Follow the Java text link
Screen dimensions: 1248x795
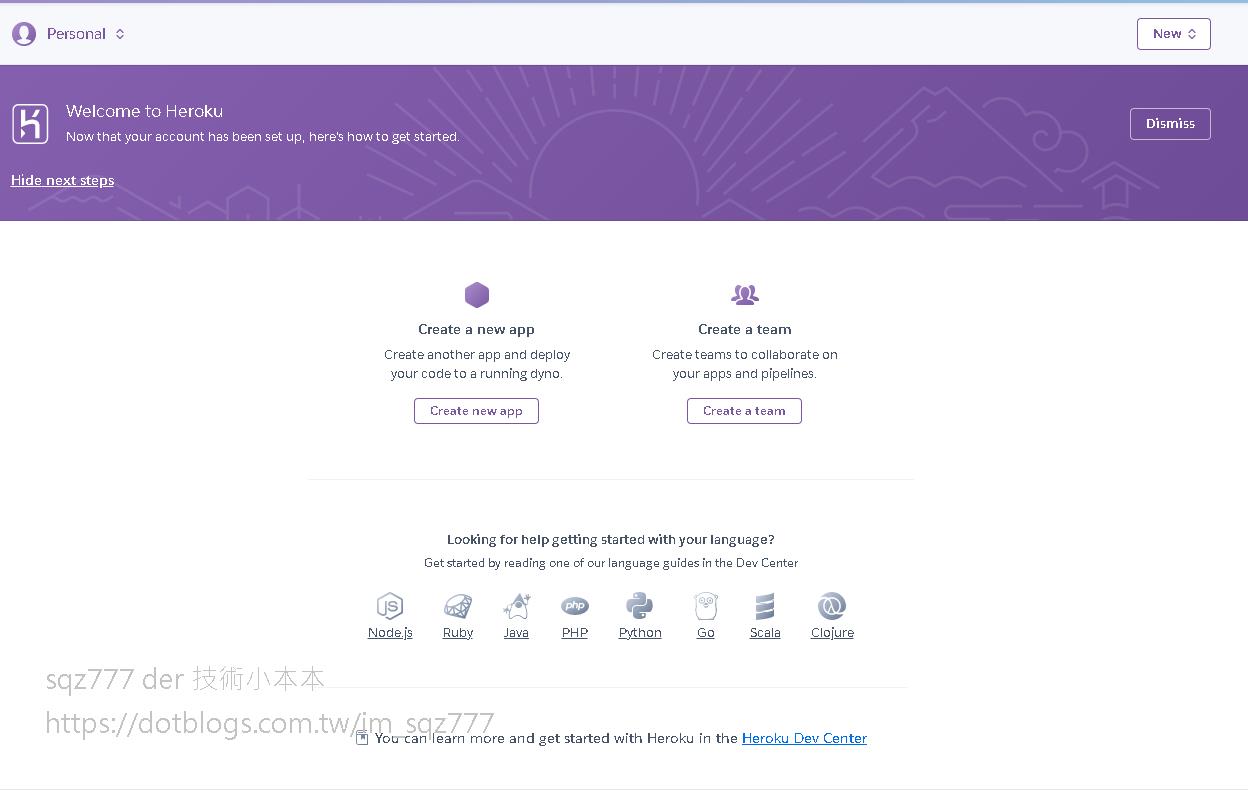(x=516, y=633)
